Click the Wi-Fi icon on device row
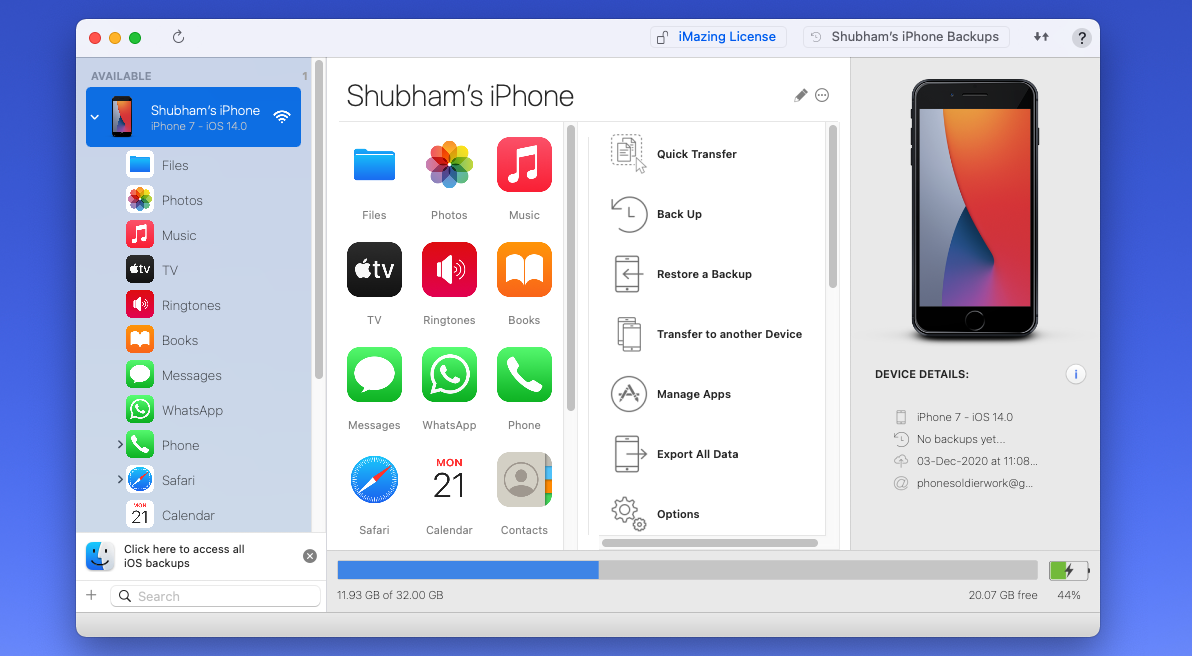The width and height of the screenshot is (1192, 656). [x=282, y=117]
